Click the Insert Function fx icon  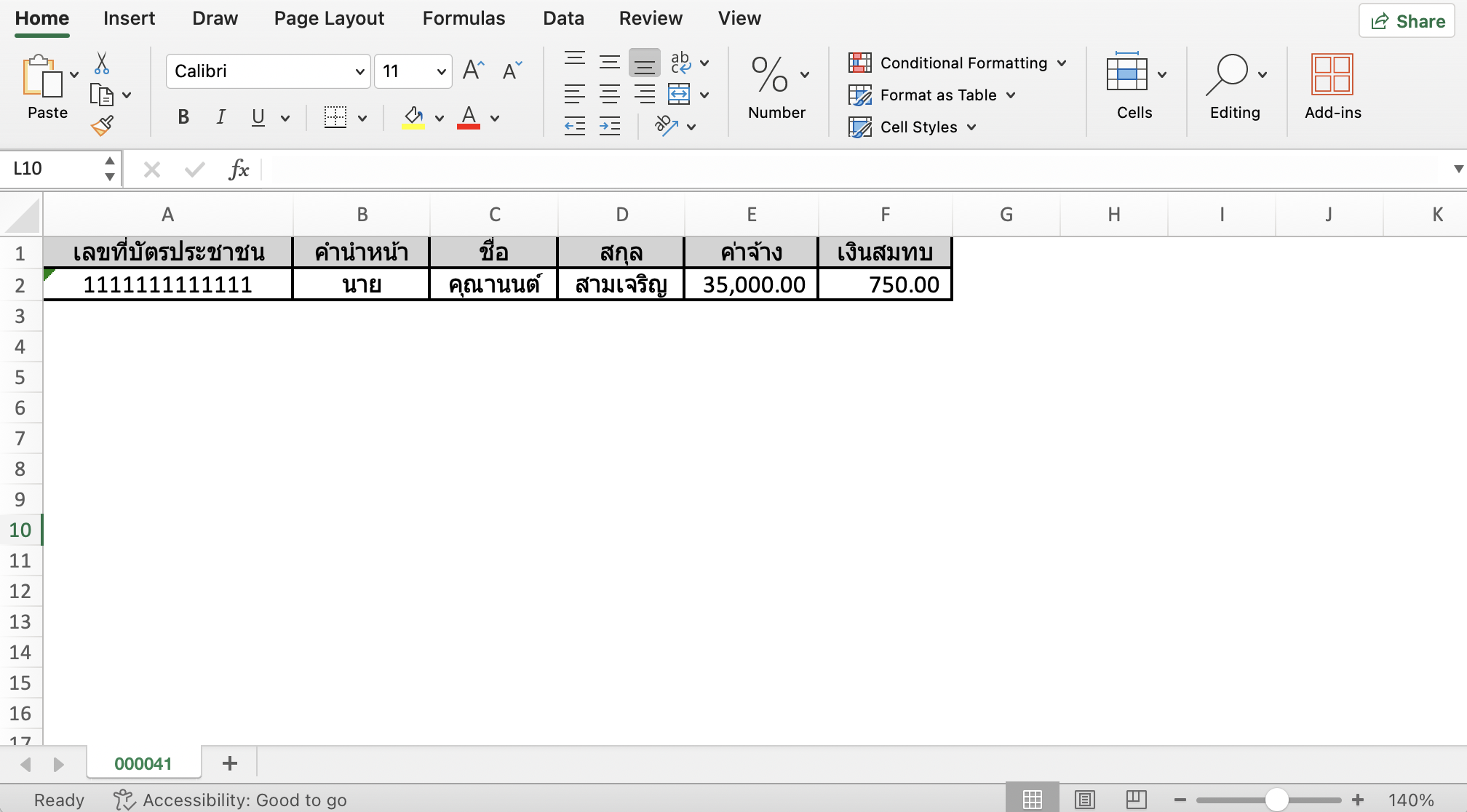(239, 170)
